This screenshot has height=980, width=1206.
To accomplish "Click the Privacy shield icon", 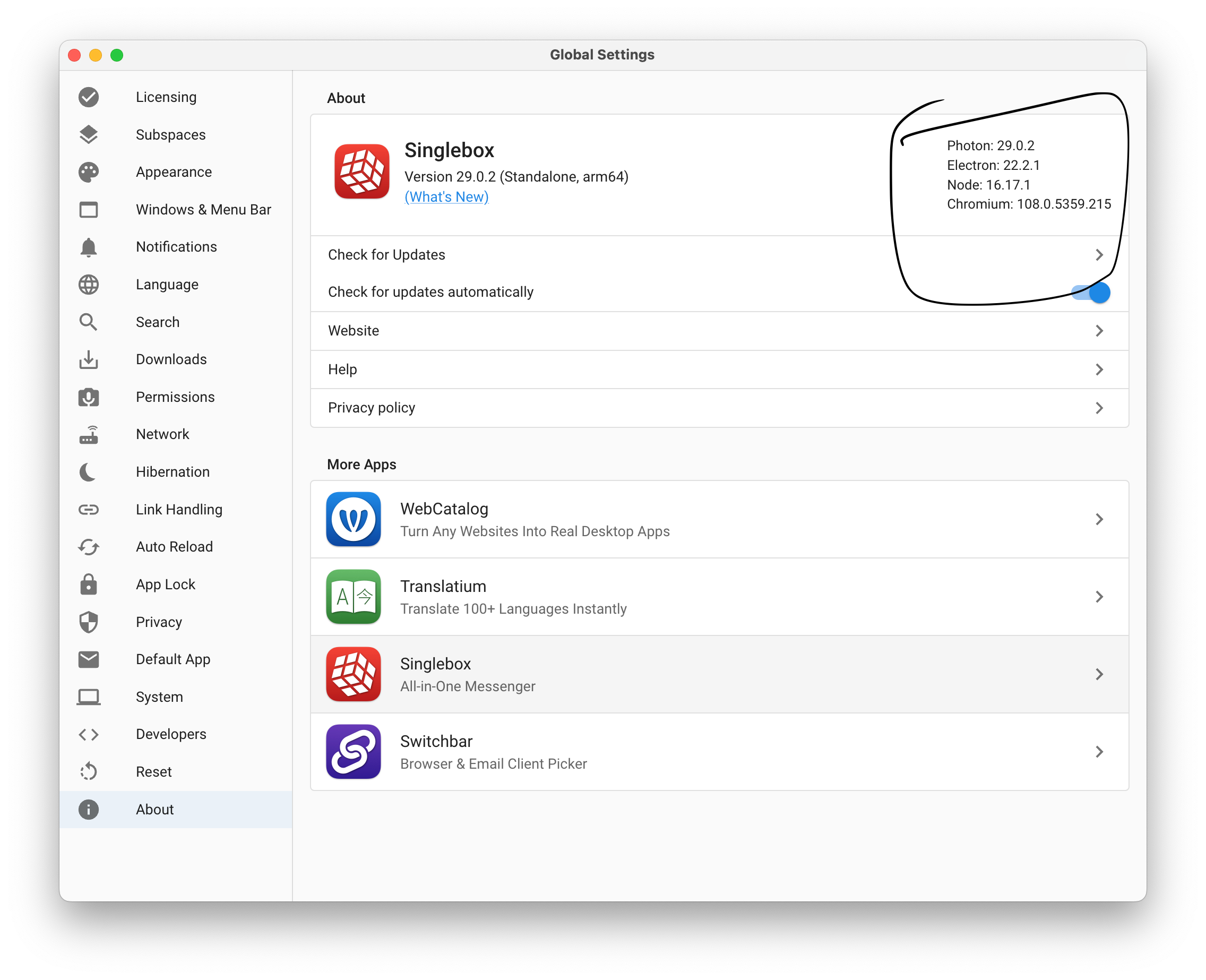I will click(89, 622).
